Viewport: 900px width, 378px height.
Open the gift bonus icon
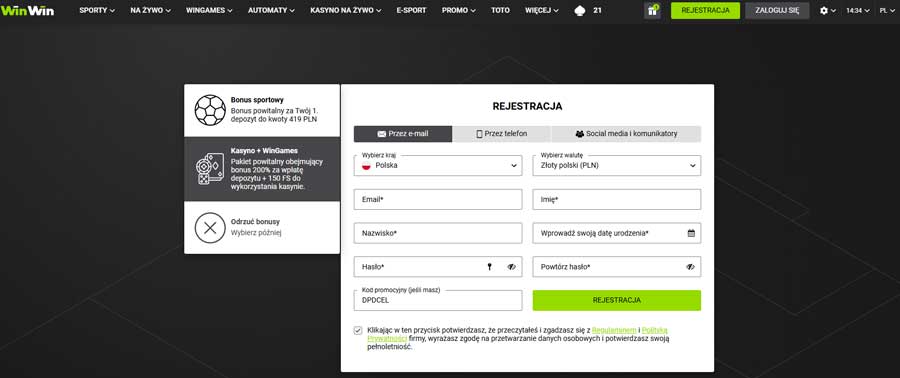pyautogui.click(x=652, y=10)
